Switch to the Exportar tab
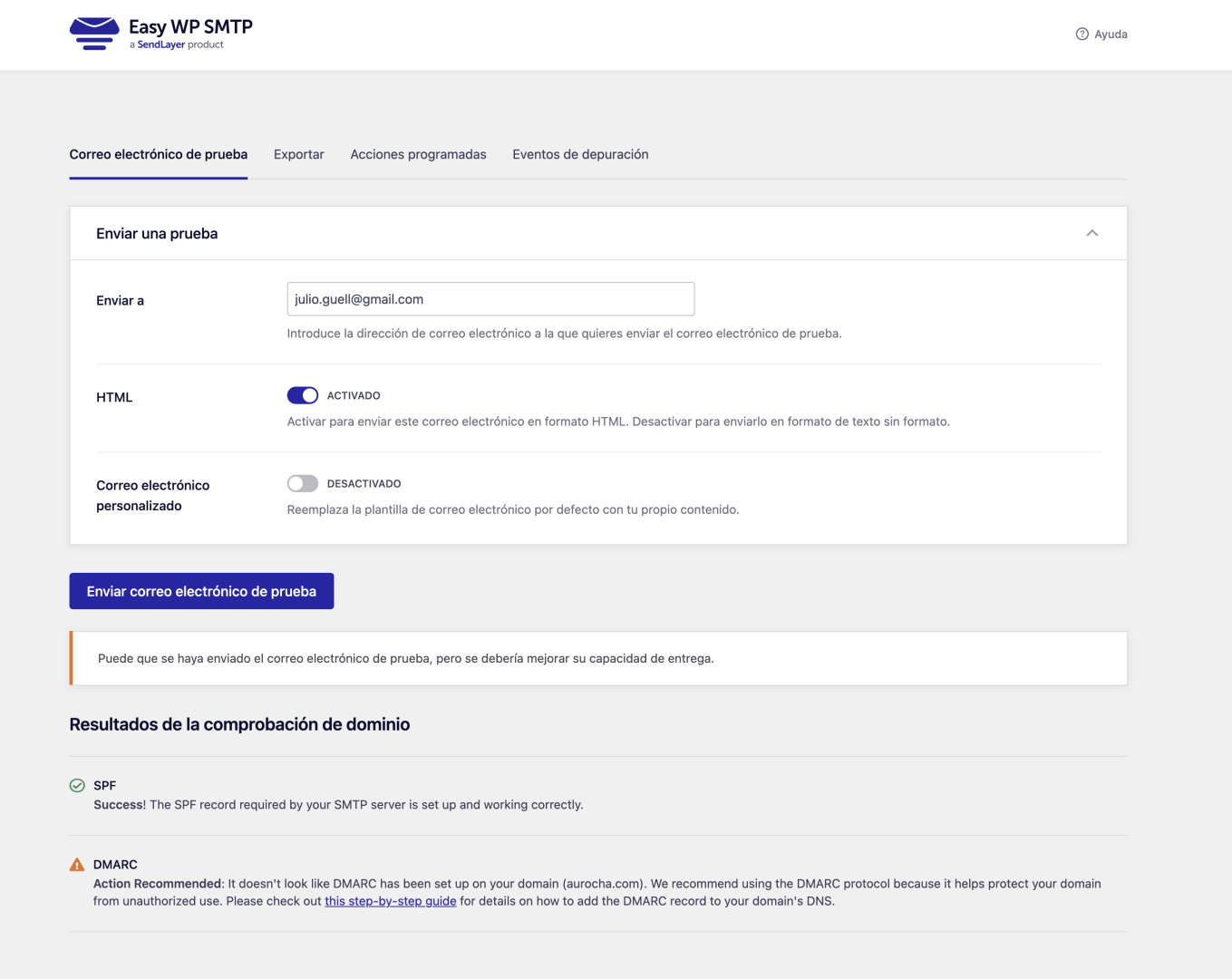Viewport: 1232px width, 979px height. pyautogui.click(x=299, y=154)
